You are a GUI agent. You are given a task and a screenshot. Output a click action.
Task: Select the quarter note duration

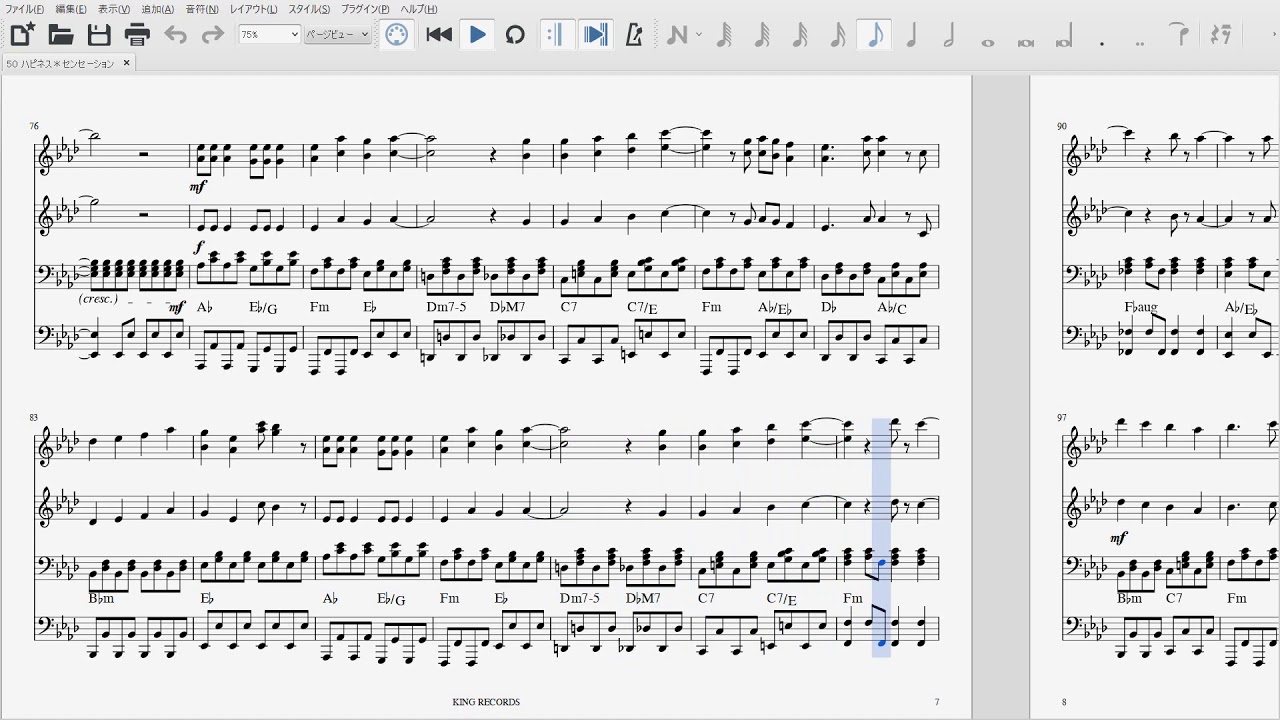click(911, 35)
